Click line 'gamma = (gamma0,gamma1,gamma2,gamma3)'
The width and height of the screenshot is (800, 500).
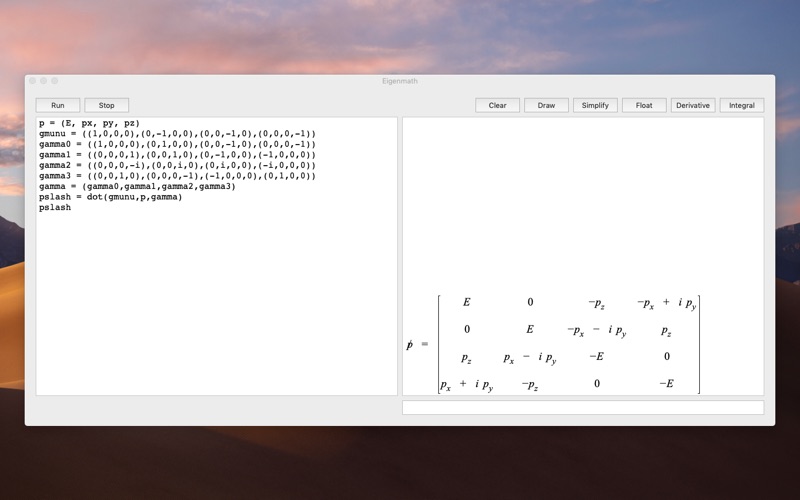pos(137,186)
